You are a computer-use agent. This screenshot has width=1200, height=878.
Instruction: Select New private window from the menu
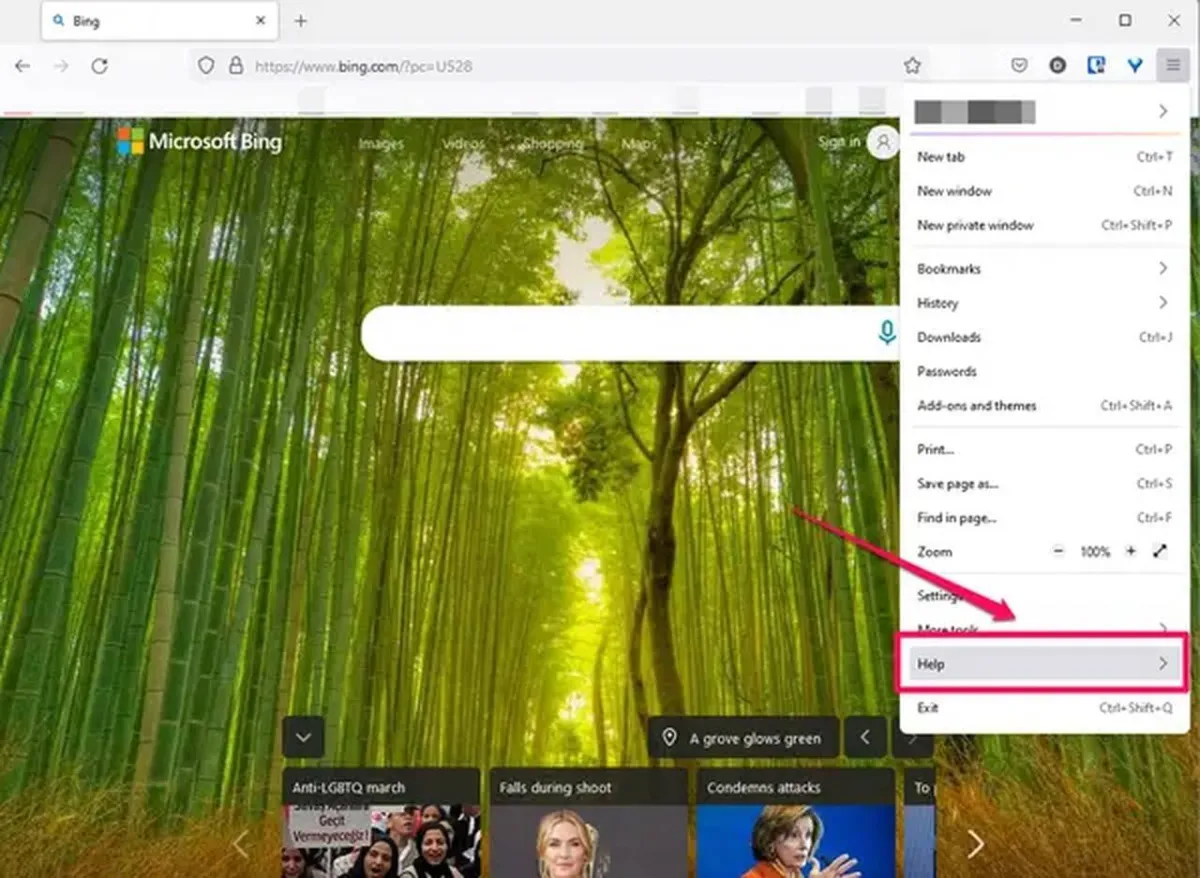click(975, 225)
